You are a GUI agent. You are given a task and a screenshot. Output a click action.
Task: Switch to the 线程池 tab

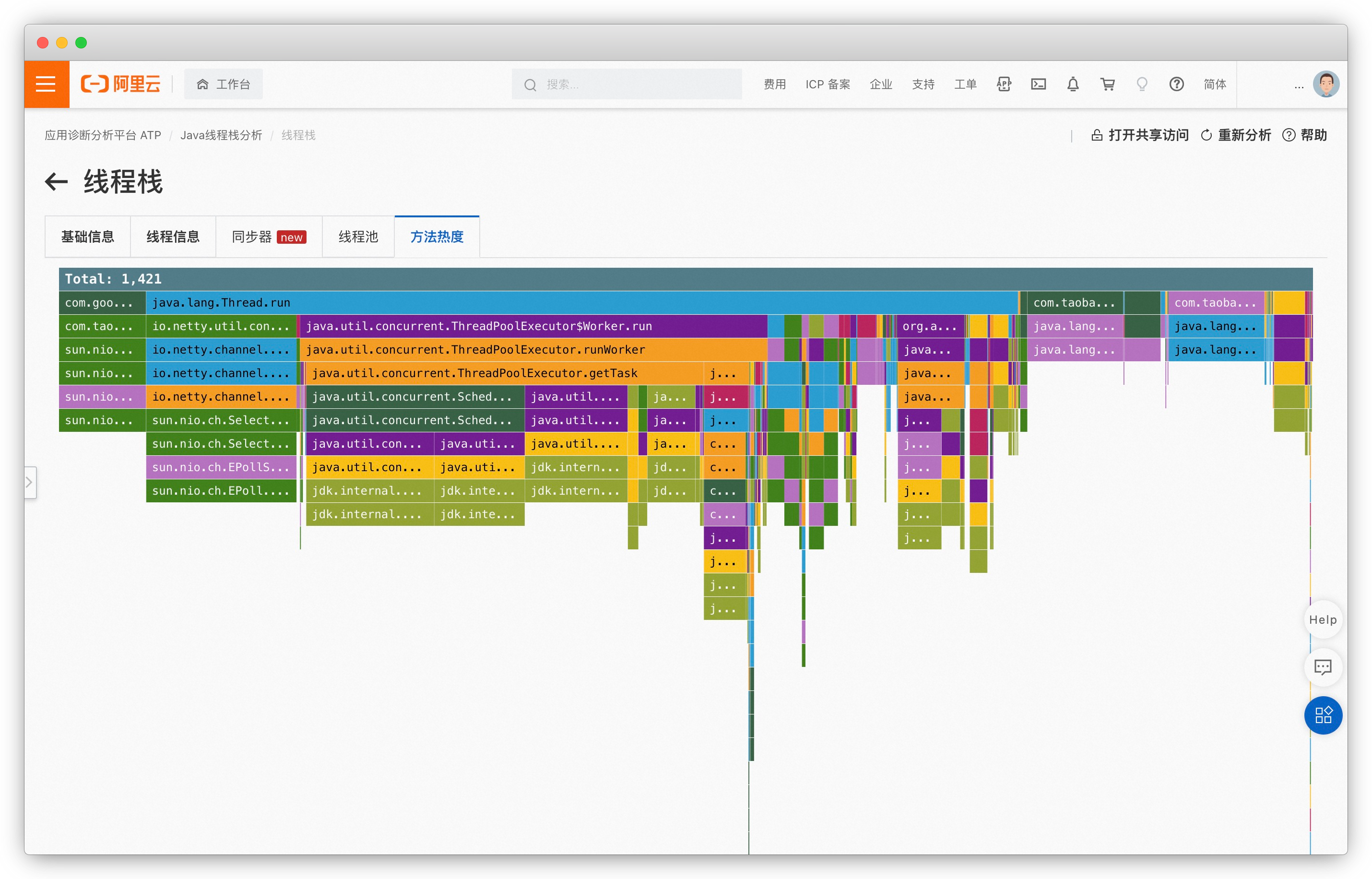tap(358, 237)
